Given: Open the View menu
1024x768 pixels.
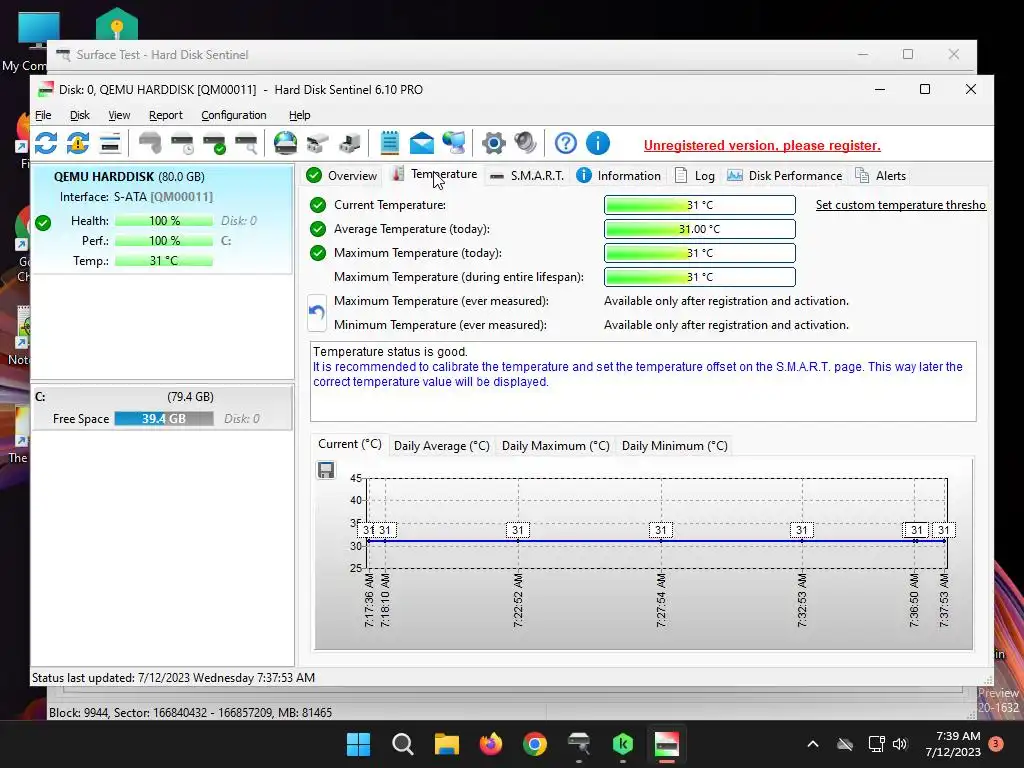Looking at the screenshot, I should tap(119, 115).
